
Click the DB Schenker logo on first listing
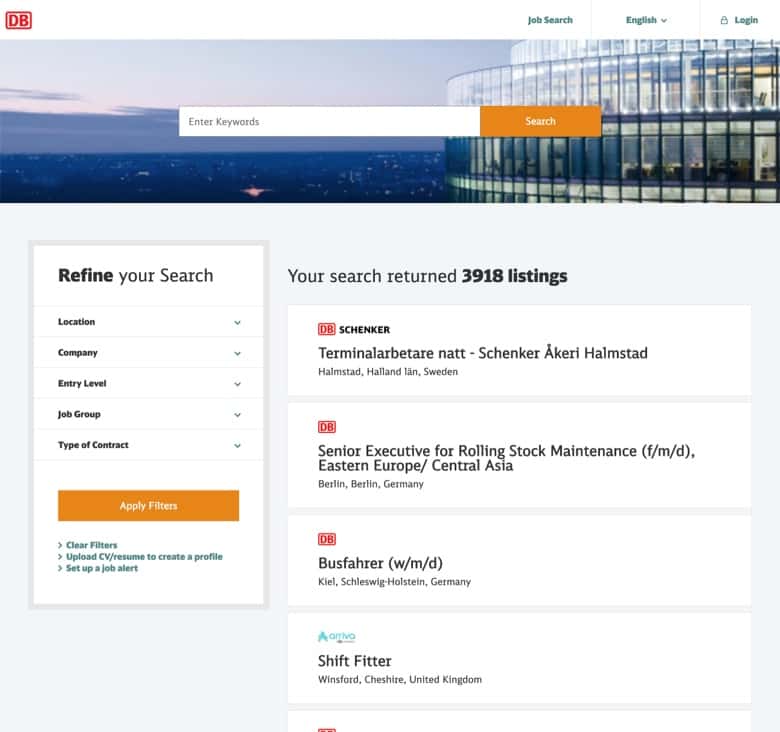pyautogui.click(x=354, y=329)
